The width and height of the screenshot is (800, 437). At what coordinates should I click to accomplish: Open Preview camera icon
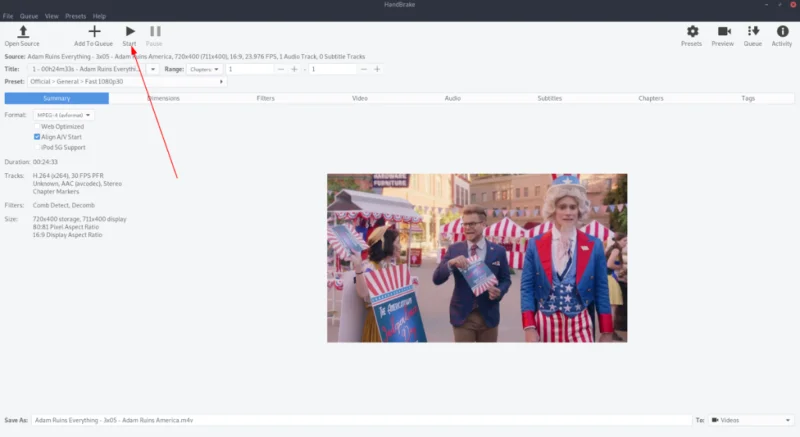pos(724,32)
